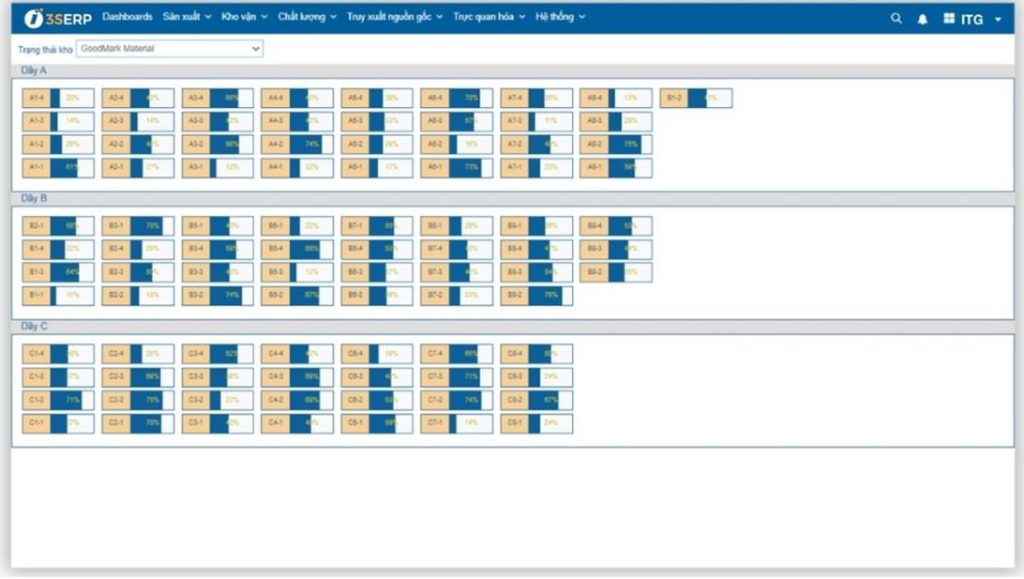Select bin C7-1 showing 14%

coord(435,423)
